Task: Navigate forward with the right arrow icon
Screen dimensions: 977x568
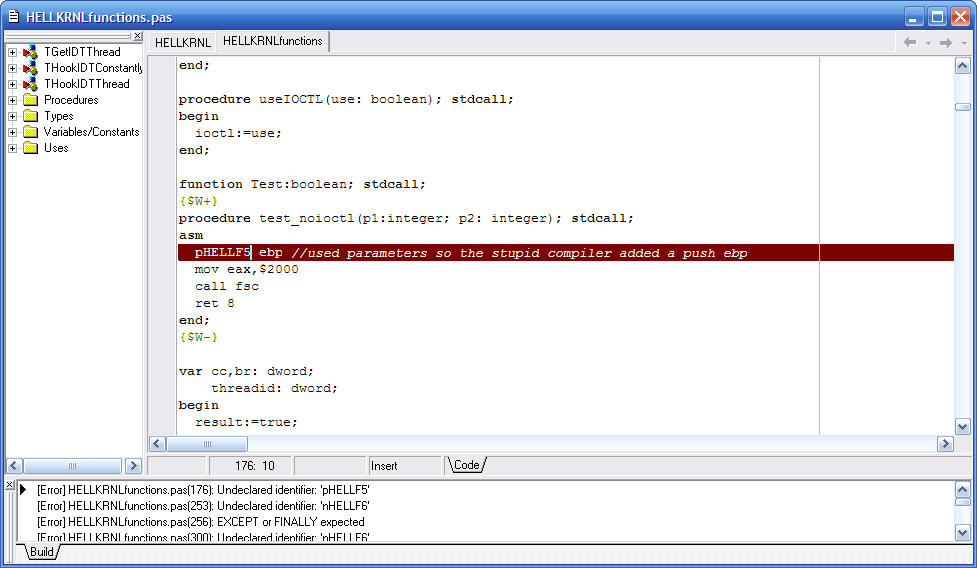Action: (946, 42)
